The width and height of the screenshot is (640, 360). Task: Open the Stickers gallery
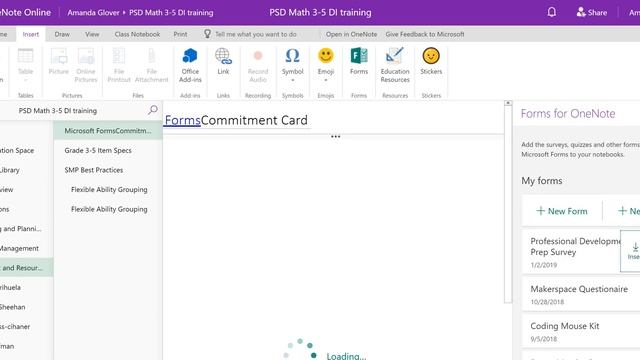tap(431, 62)
